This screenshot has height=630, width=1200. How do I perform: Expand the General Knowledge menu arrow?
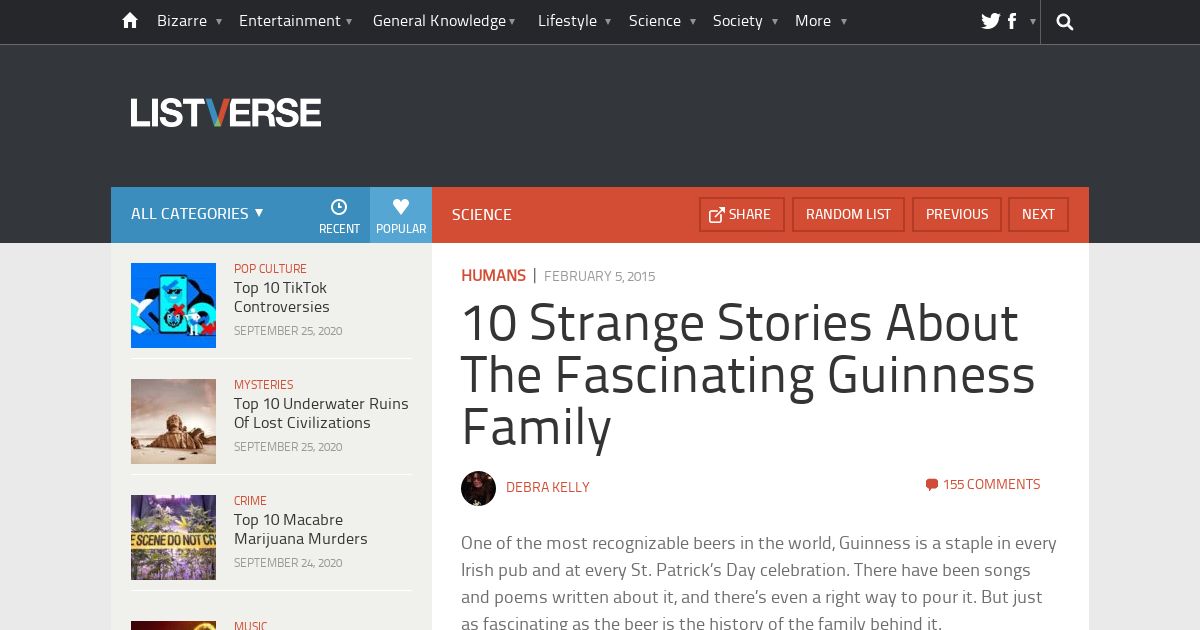[512, 22]
